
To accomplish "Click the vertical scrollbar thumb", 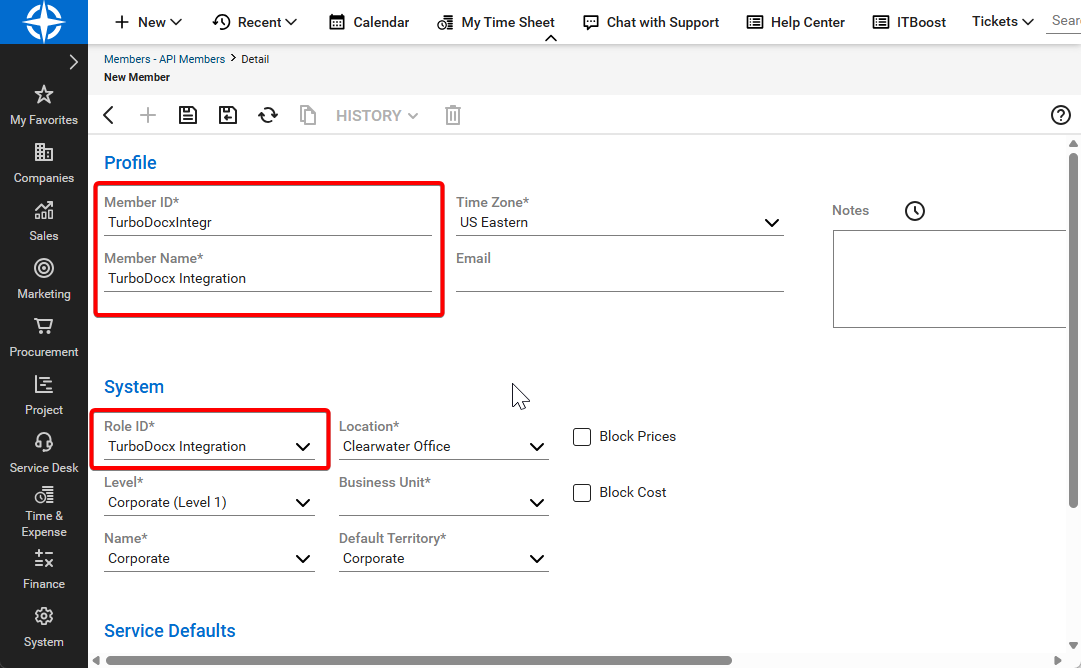I will [x=1073, y=331].
